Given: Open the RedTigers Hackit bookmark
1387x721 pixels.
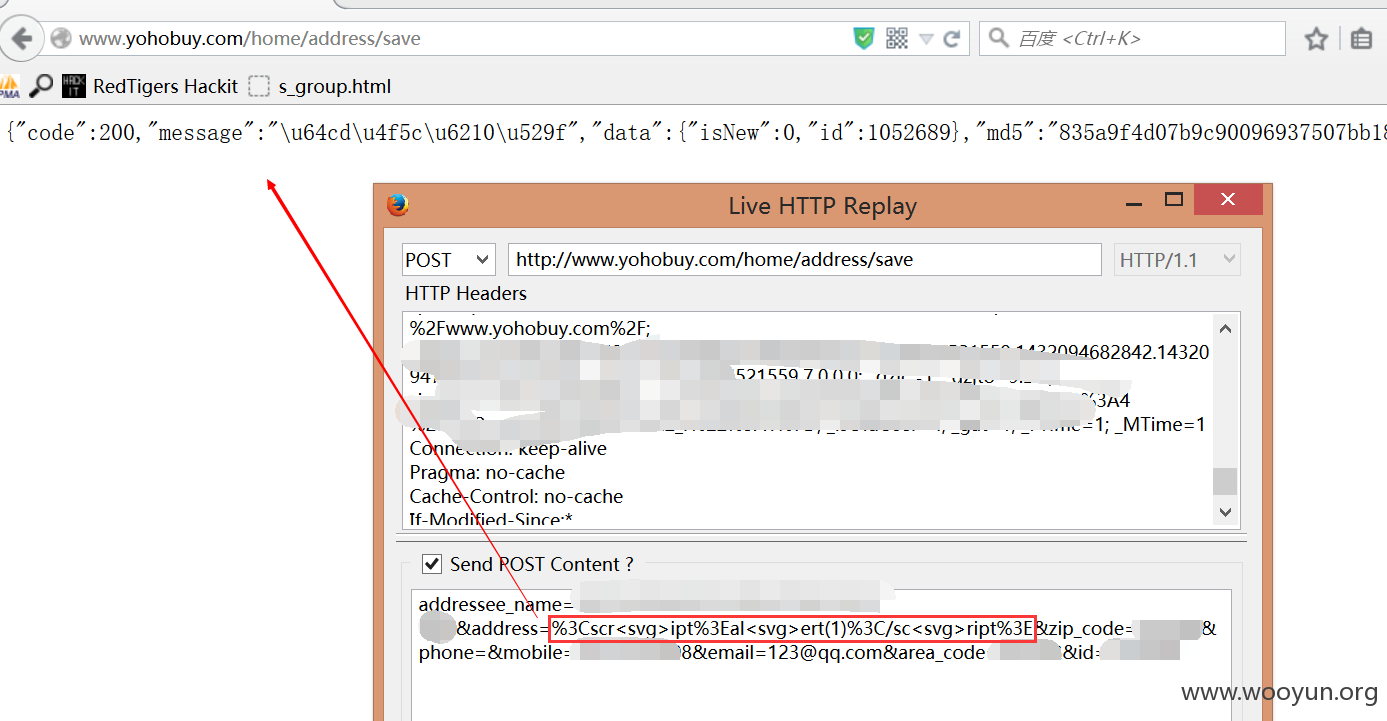Looking at the screenshot, I should [x=150, y=86].
